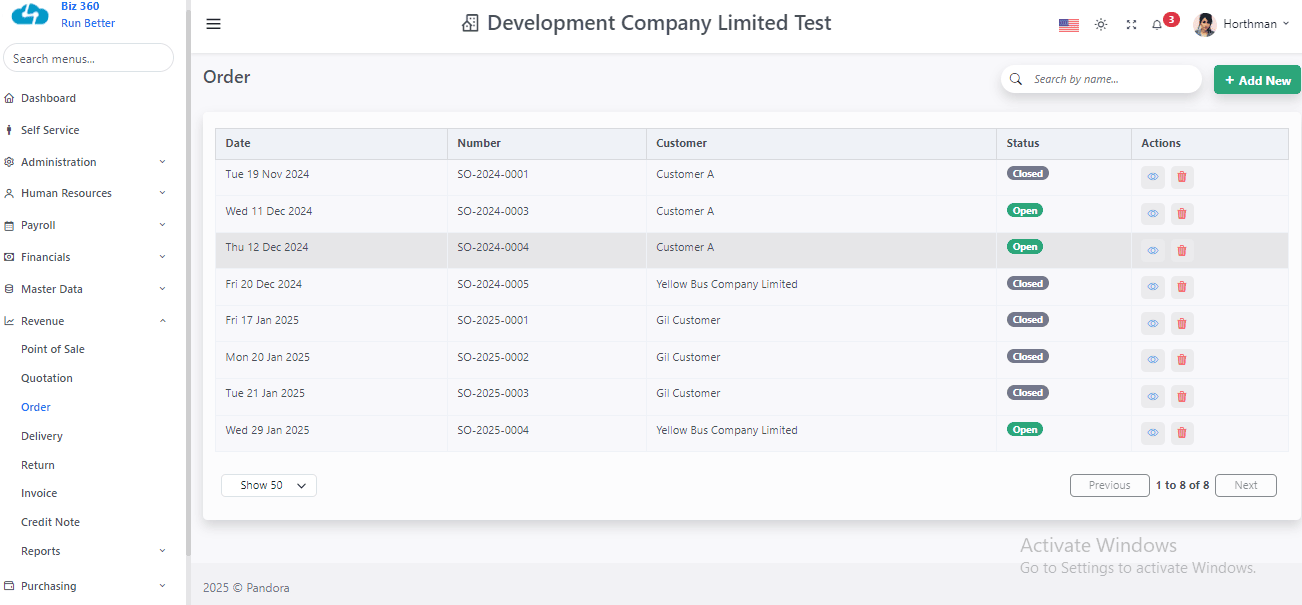Expand the Payroll menu chevron
The width and height of the screenshot is (1302, 605).
coord(163,225)
